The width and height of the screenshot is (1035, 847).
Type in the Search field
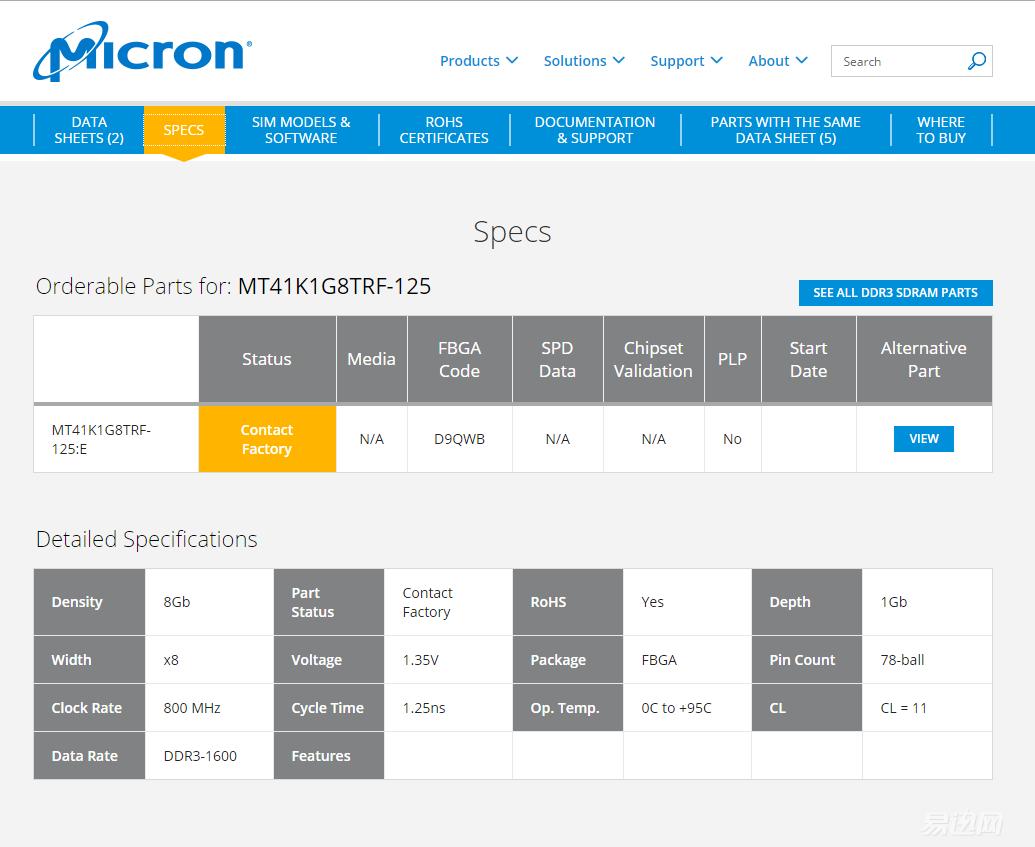pyautogui.click(x=897, y=61)
